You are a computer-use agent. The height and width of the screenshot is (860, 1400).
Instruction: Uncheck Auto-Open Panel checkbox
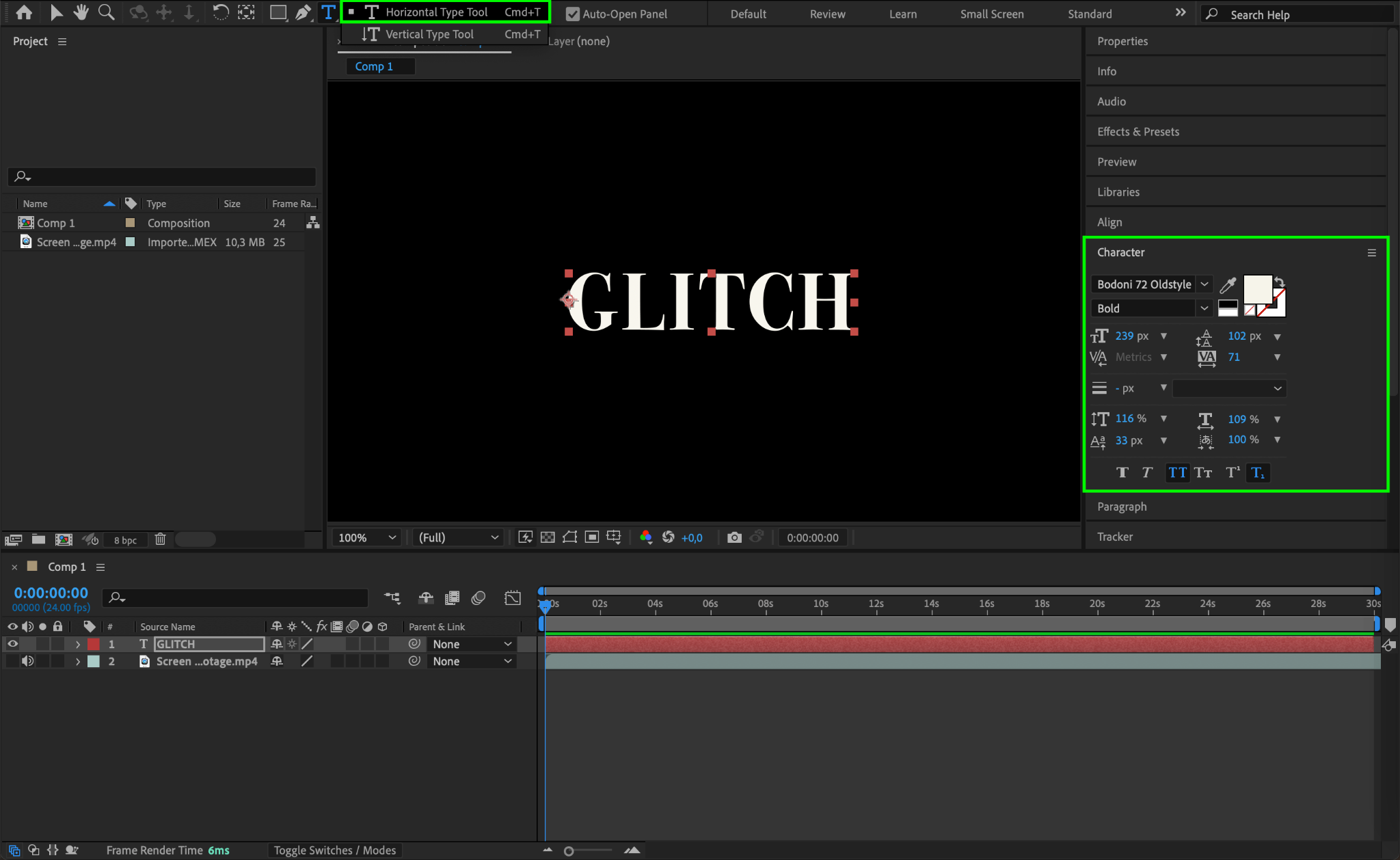(573, 14)
